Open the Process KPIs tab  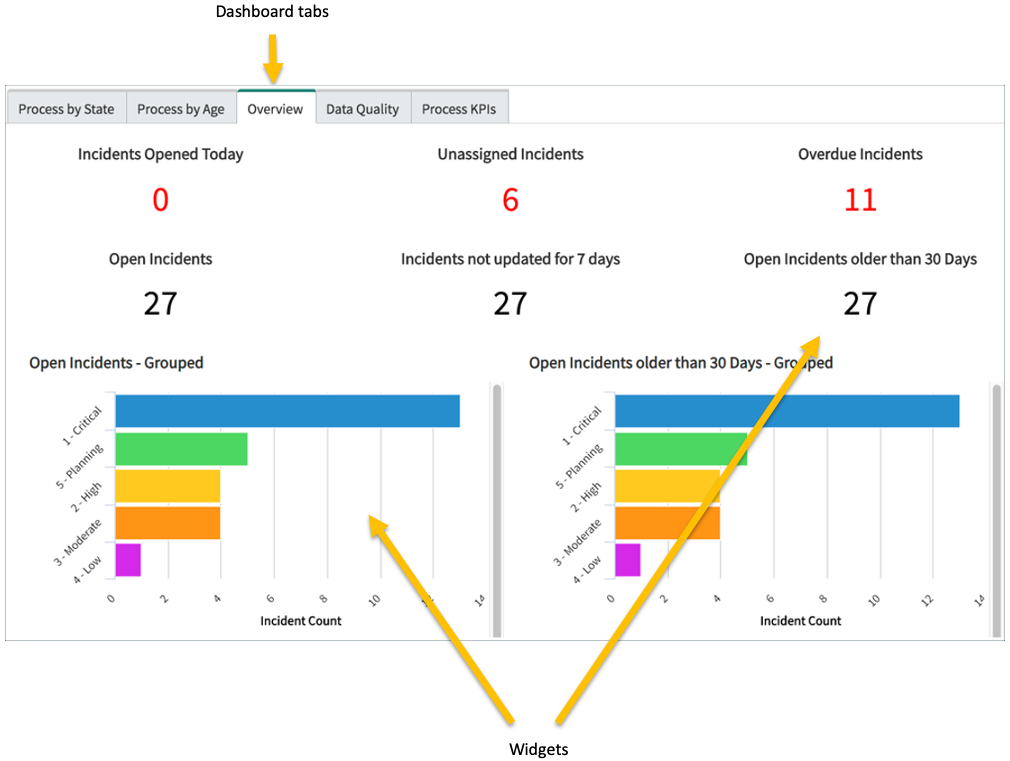(x=459, y=108)
